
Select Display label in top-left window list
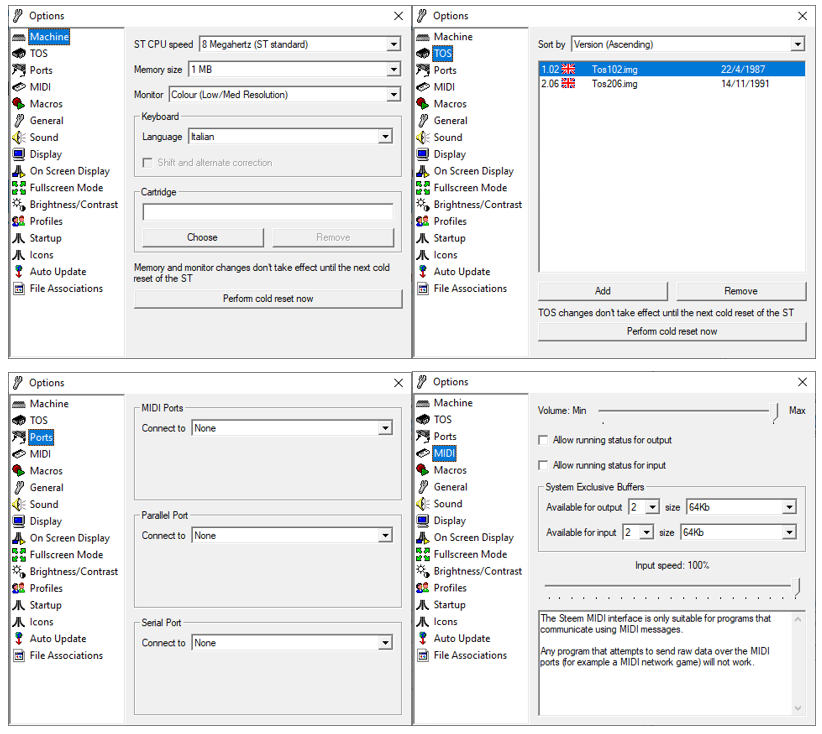click(x=46, y=154)
